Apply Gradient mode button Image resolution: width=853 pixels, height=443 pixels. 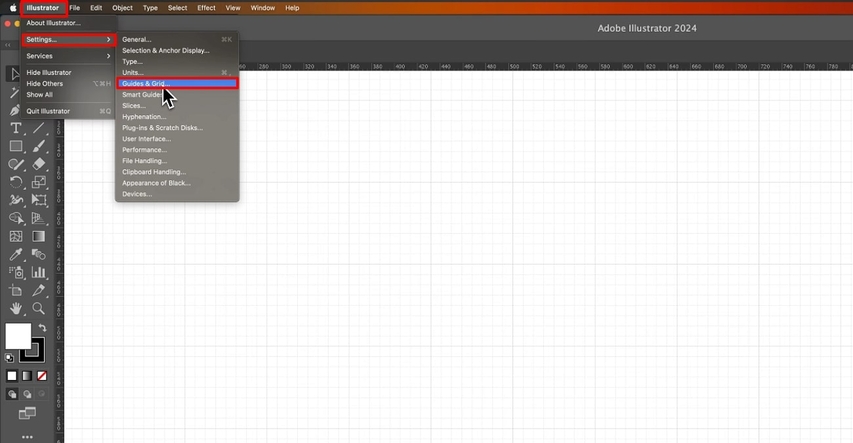(27, 376)
